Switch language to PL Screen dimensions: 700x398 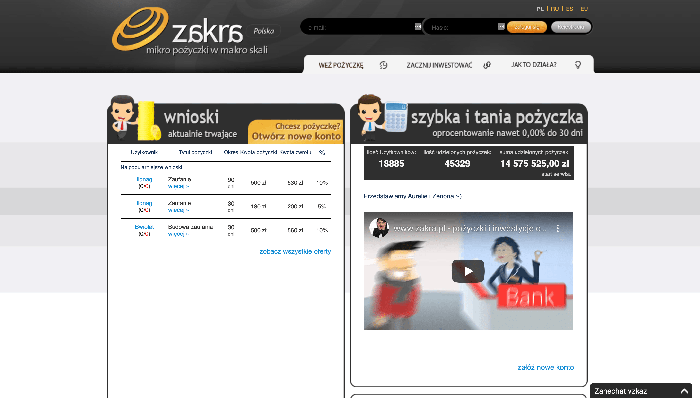540,8
